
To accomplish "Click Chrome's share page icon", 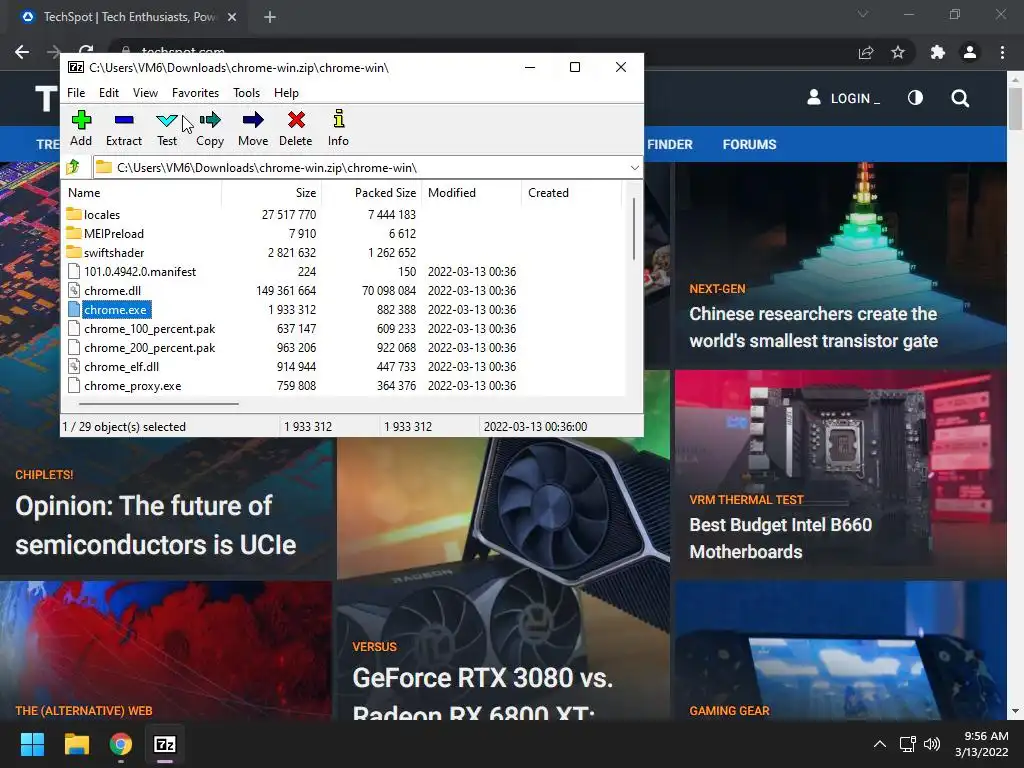I will (866, 52).
